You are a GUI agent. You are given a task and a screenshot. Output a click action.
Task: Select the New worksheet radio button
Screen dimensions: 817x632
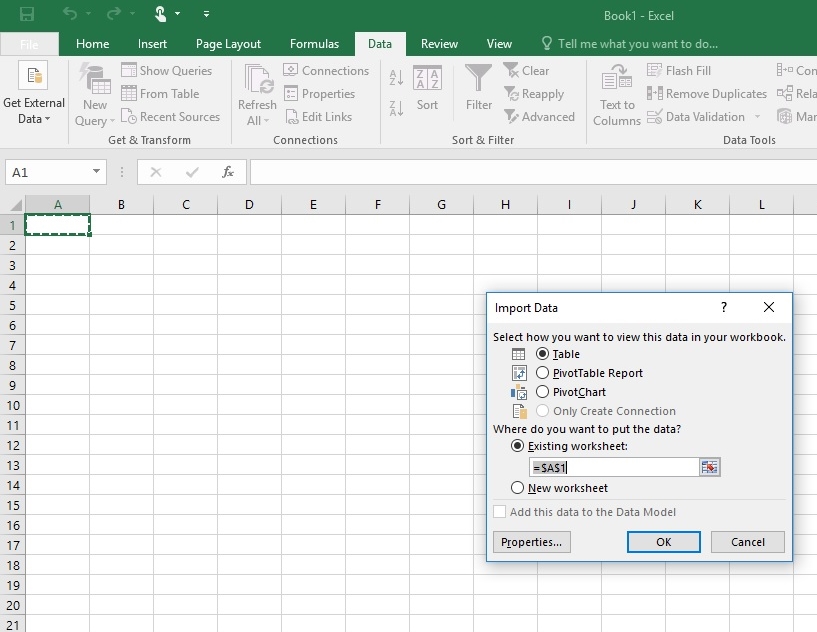[x=517, y=488]
